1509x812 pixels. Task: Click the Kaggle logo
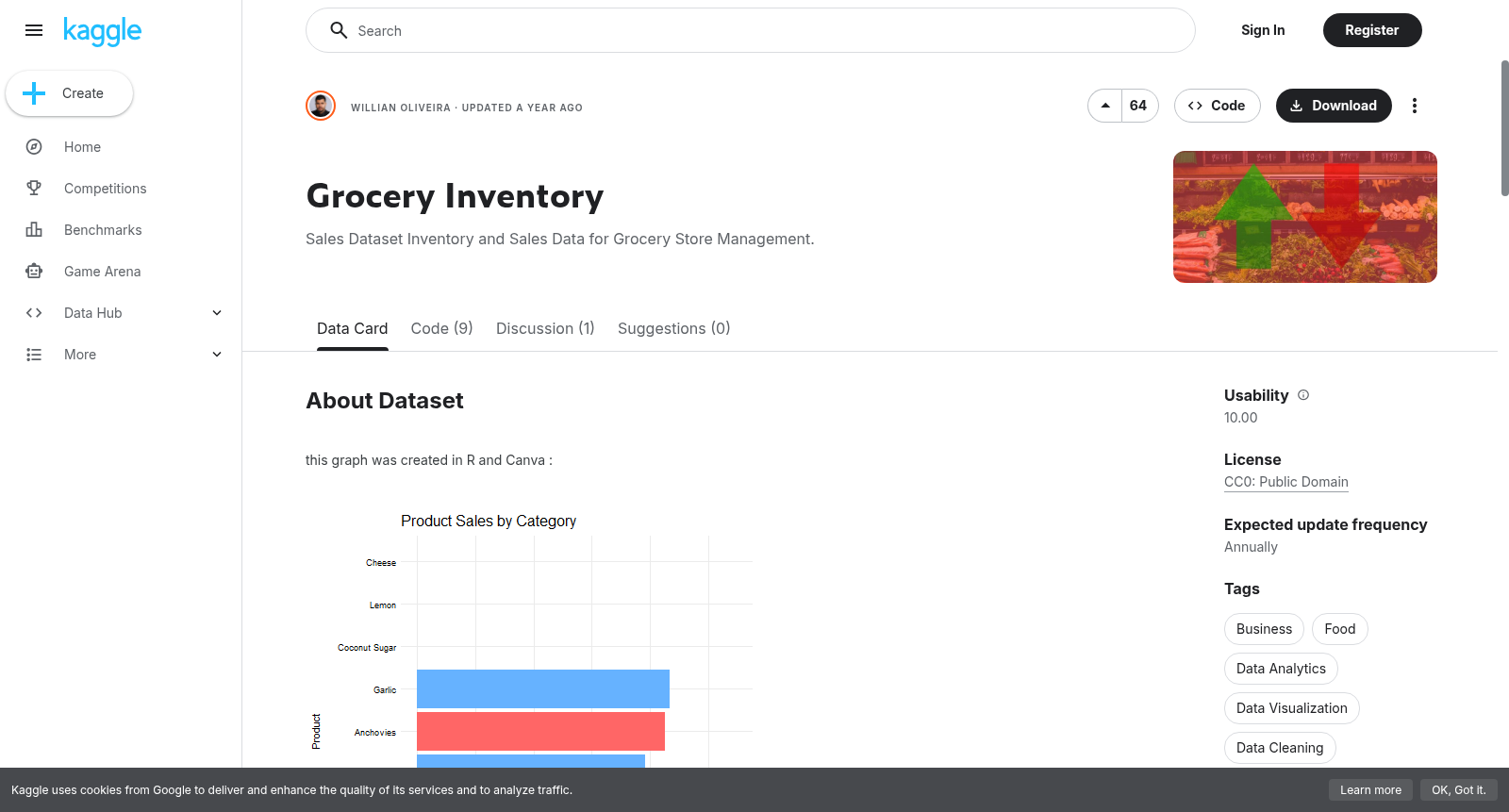tap(102, 31)
